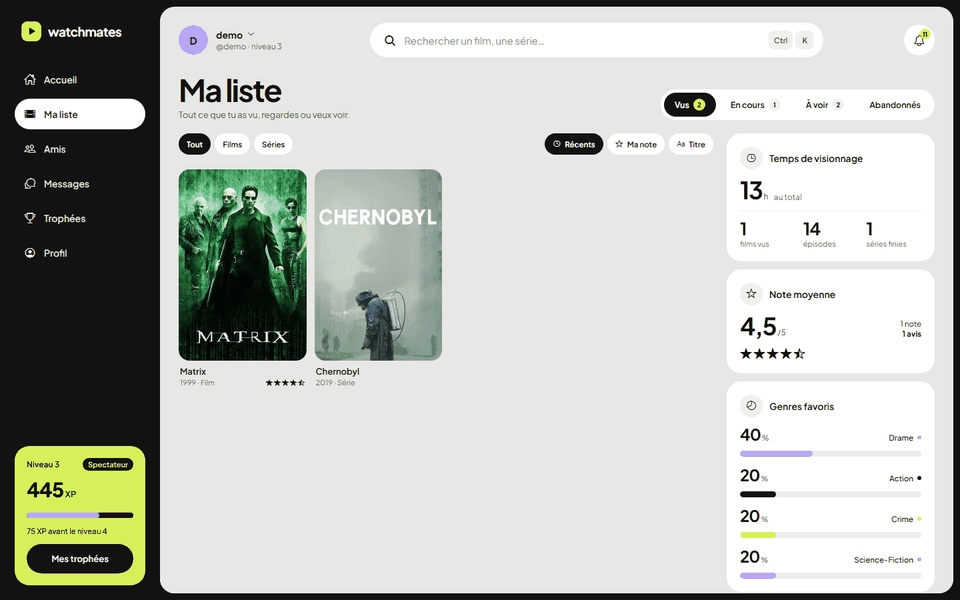960x600 pixels.
Task: Switch to the En cours tab
Action: [754, 105]
